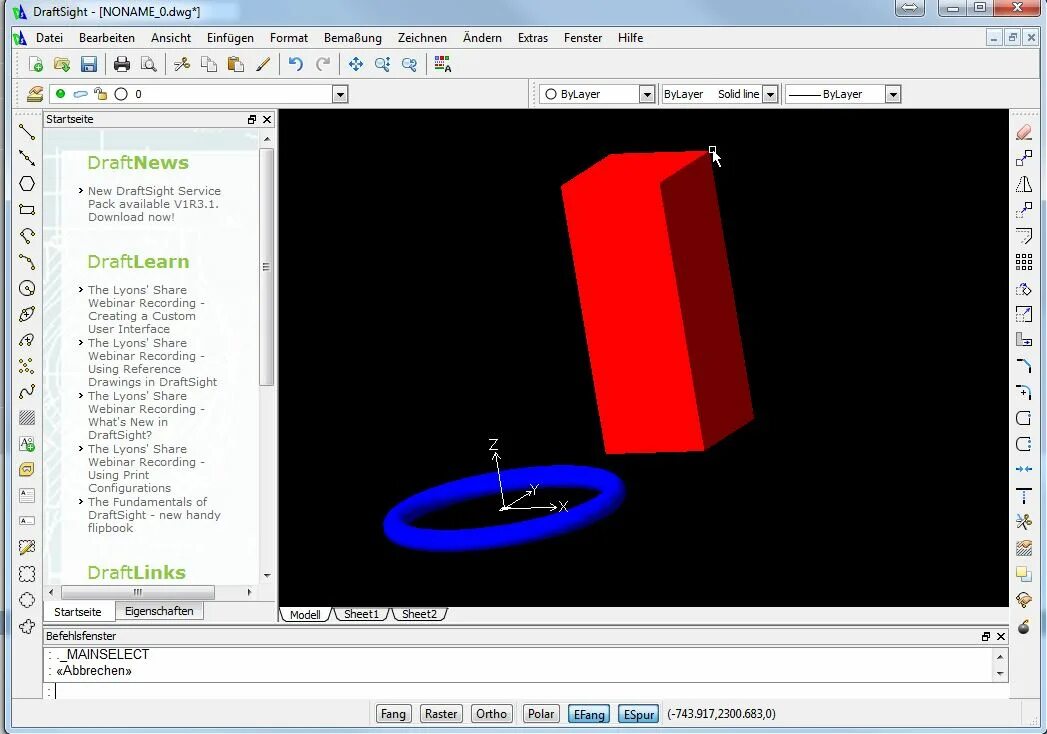Viewport: 1047px width, 734px height.
Task: Click the Redo arrow icon
Action: point(323,64)
